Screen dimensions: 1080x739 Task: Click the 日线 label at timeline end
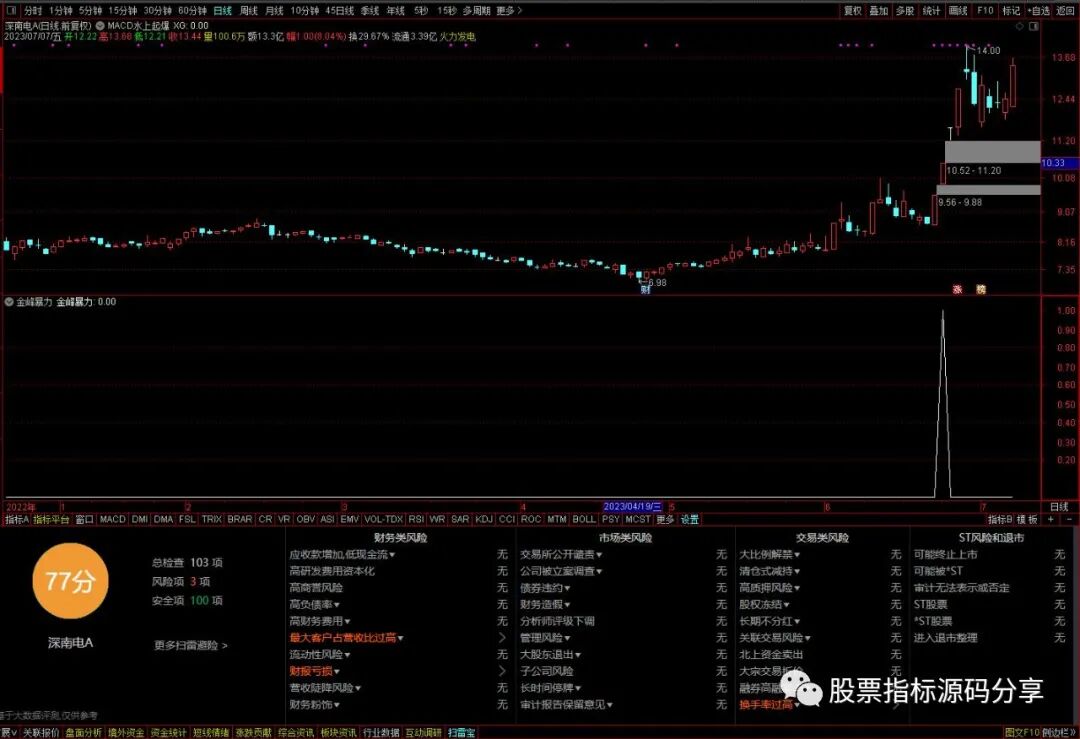tap(1059, 507)
